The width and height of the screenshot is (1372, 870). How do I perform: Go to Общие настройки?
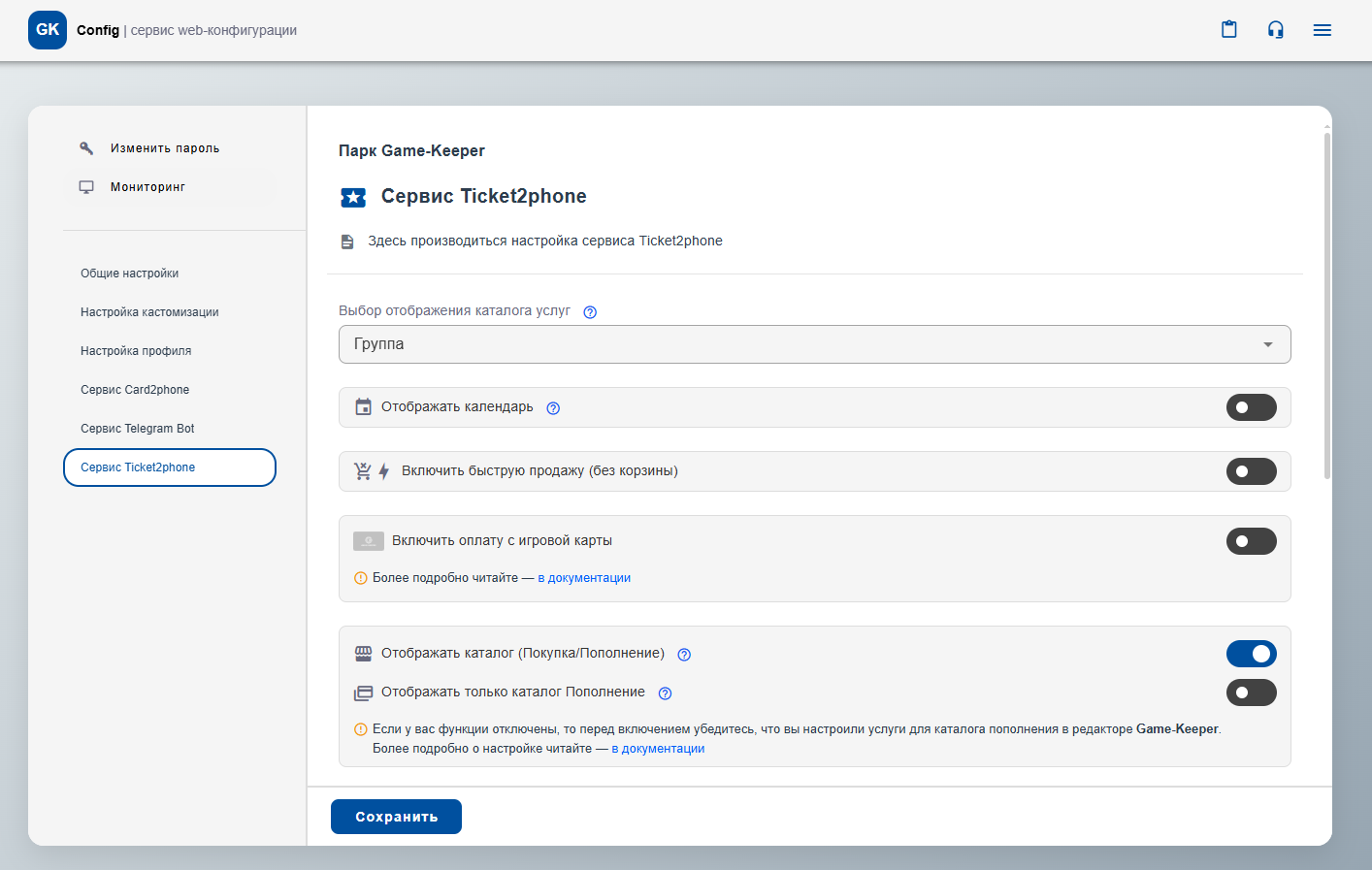(x=170, y=274)
